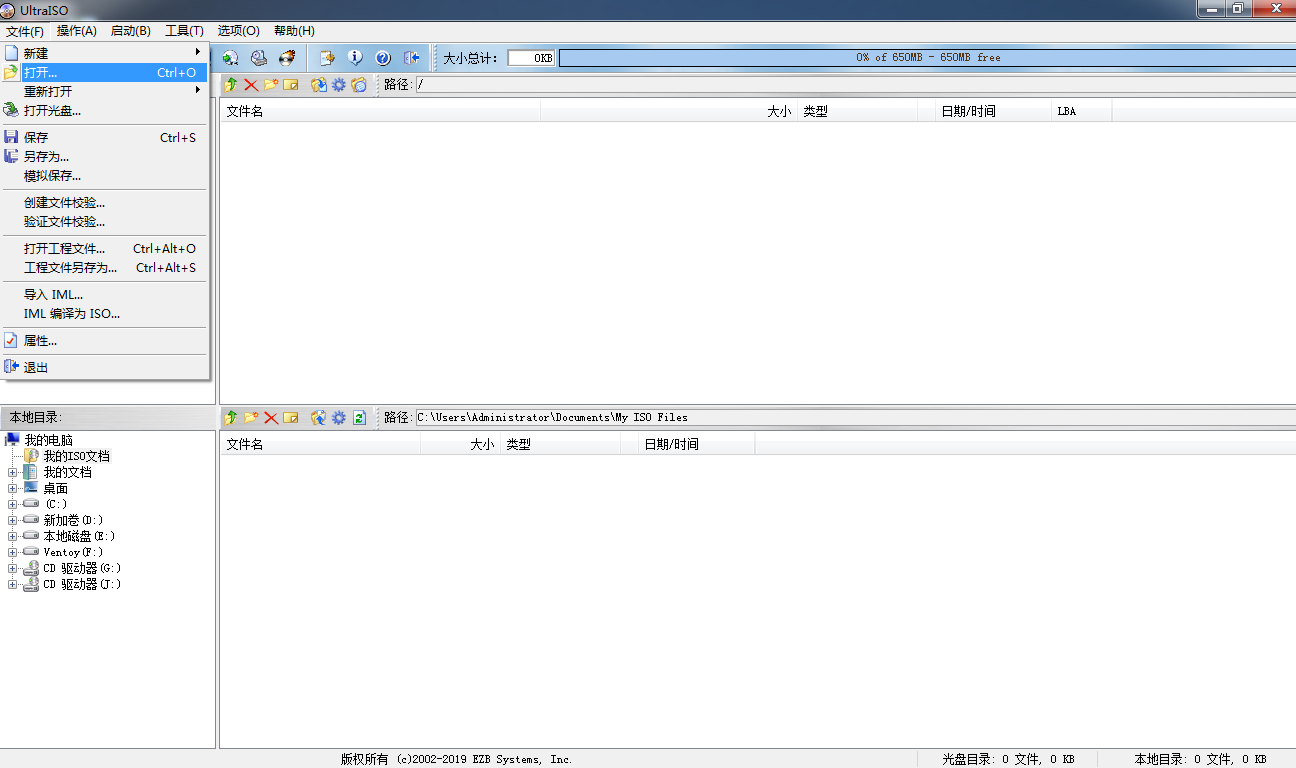
Task: Choose 工程文件另存为... menu entry
Action: tap(104, 267)
